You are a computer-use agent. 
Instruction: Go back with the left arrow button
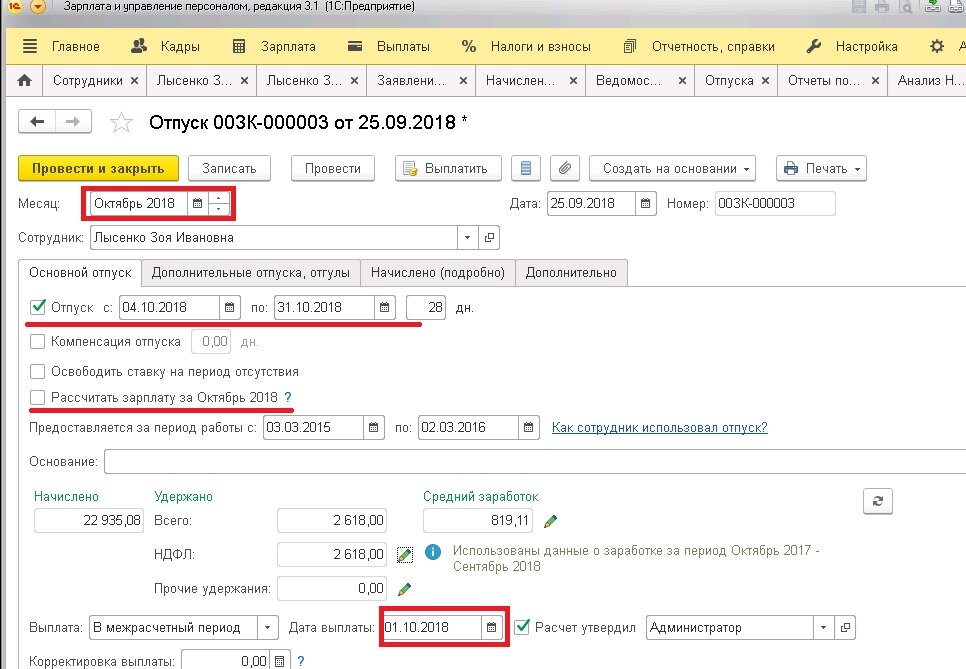[x=37, y=121]
